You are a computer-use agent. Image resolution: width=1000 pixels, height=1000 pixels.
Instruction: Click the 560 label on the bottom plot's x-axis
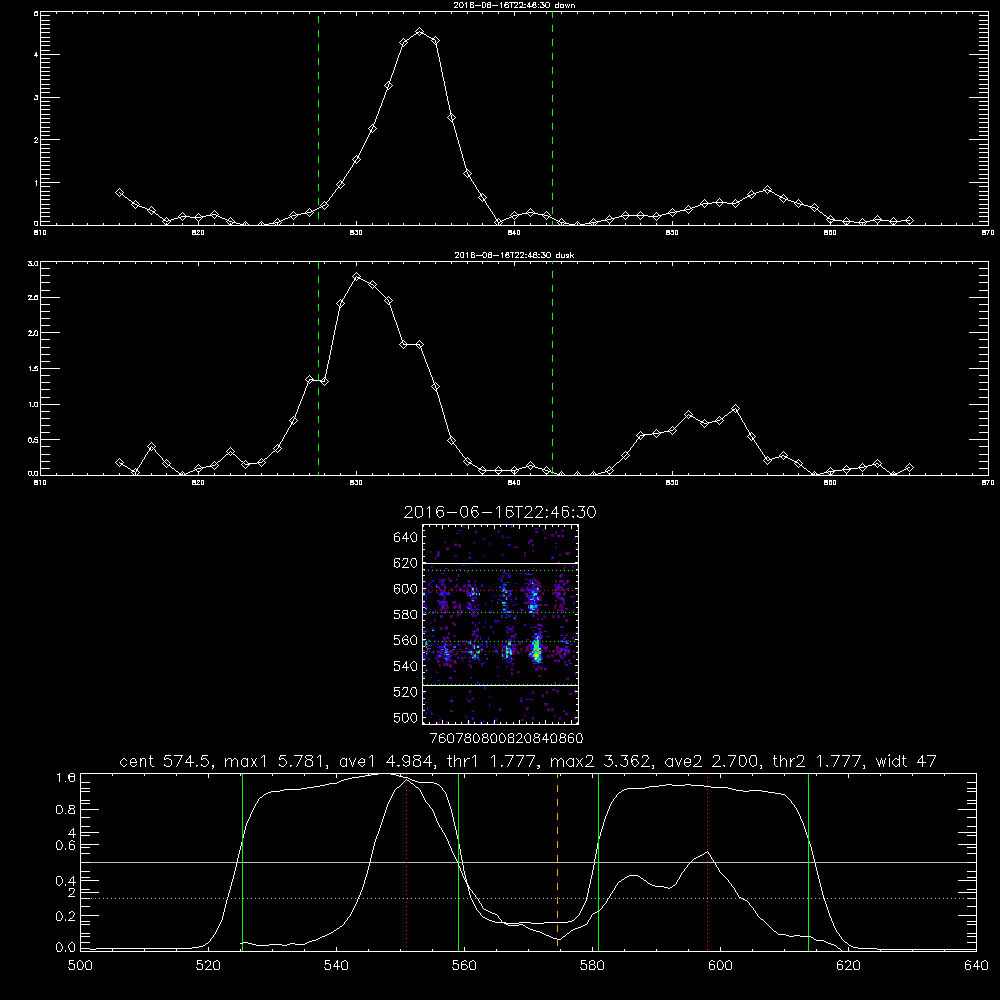coord(464,965)
